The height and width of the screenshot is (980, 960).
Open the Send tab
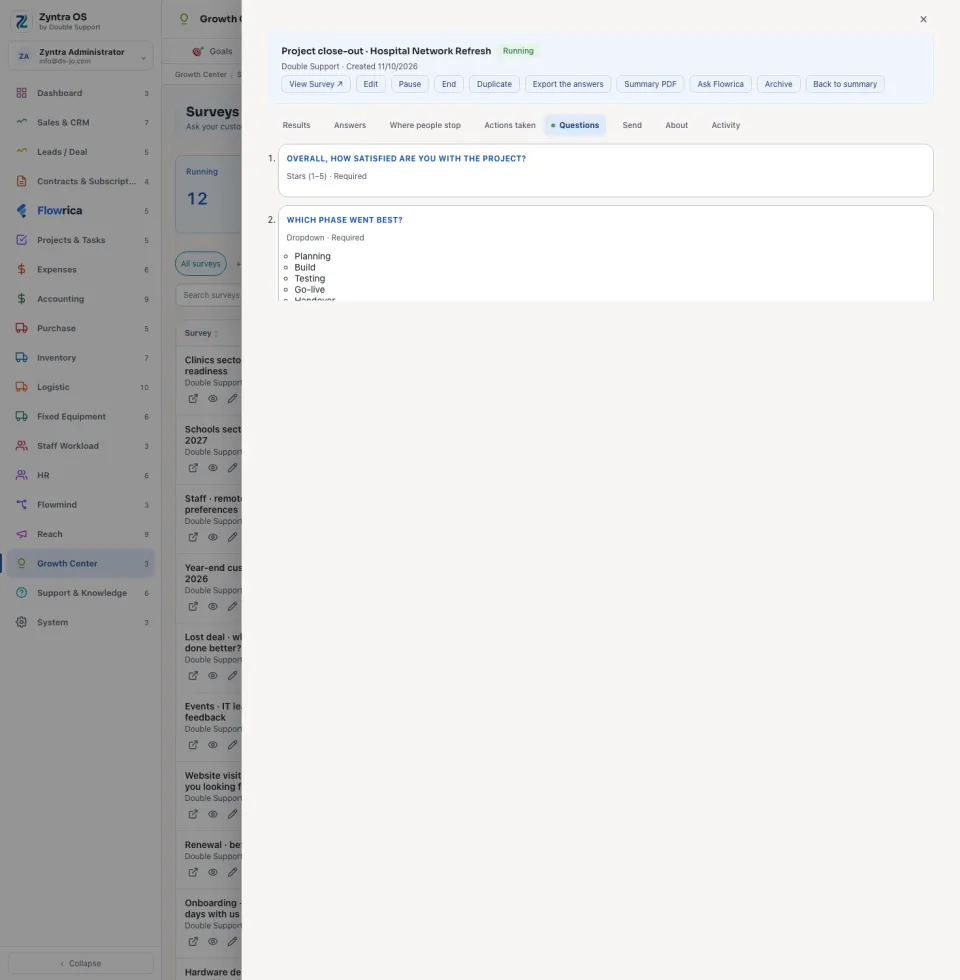click(x=632, y=125)
